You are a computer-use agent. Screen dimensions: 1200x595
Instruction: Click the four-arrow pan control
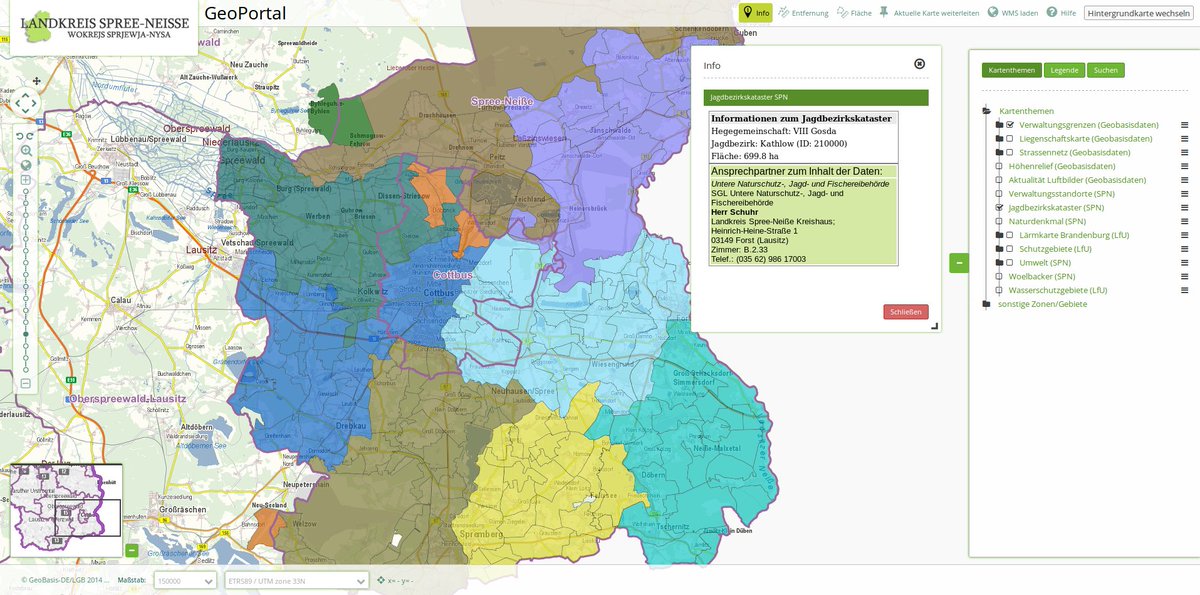[25, 102]
